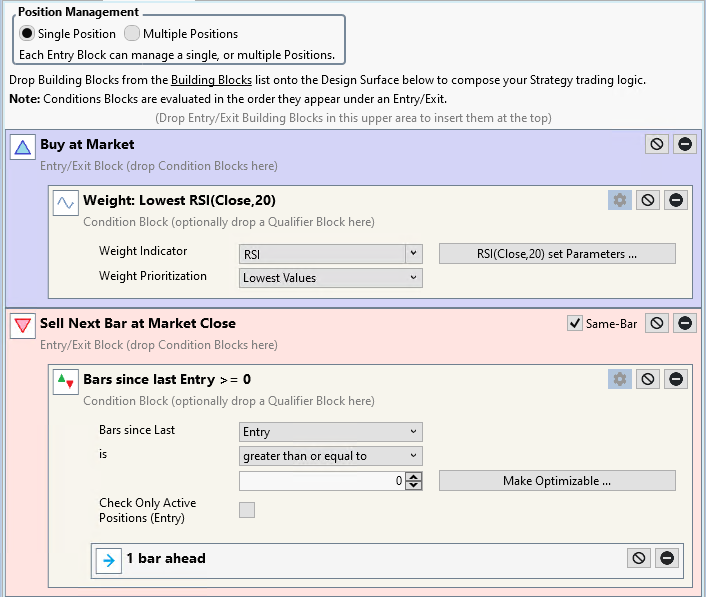Open the Weight Indicator RSI dropdown
Viewport: 706px width, 597px height.
pyautogui.click(x=331, y=254)
